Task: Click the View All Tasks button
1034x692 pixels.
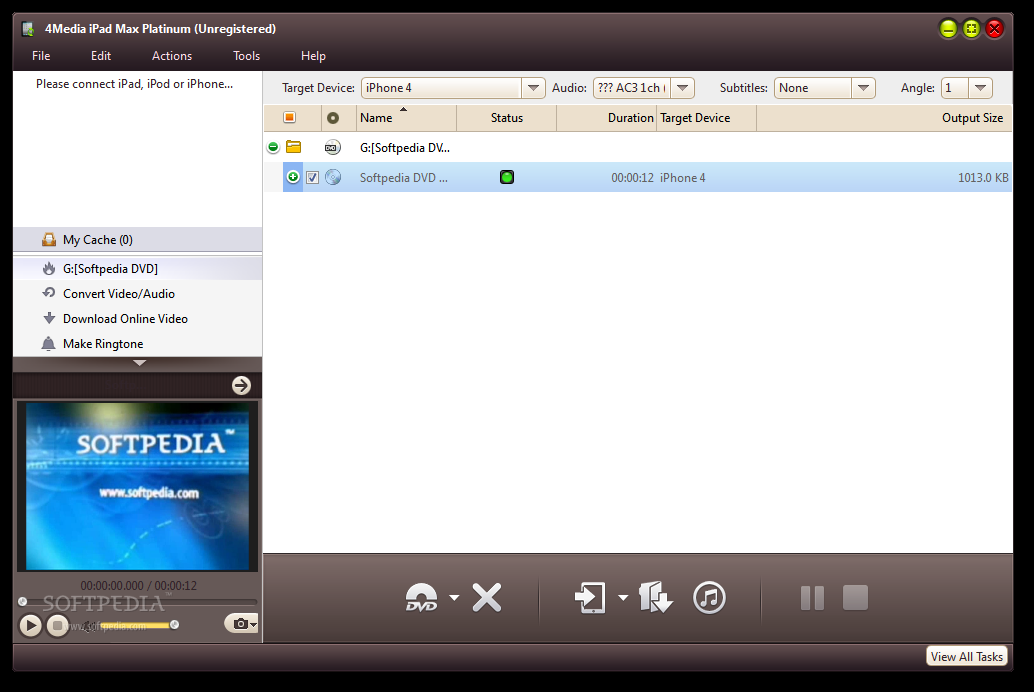Action: (x=966, y=657)
